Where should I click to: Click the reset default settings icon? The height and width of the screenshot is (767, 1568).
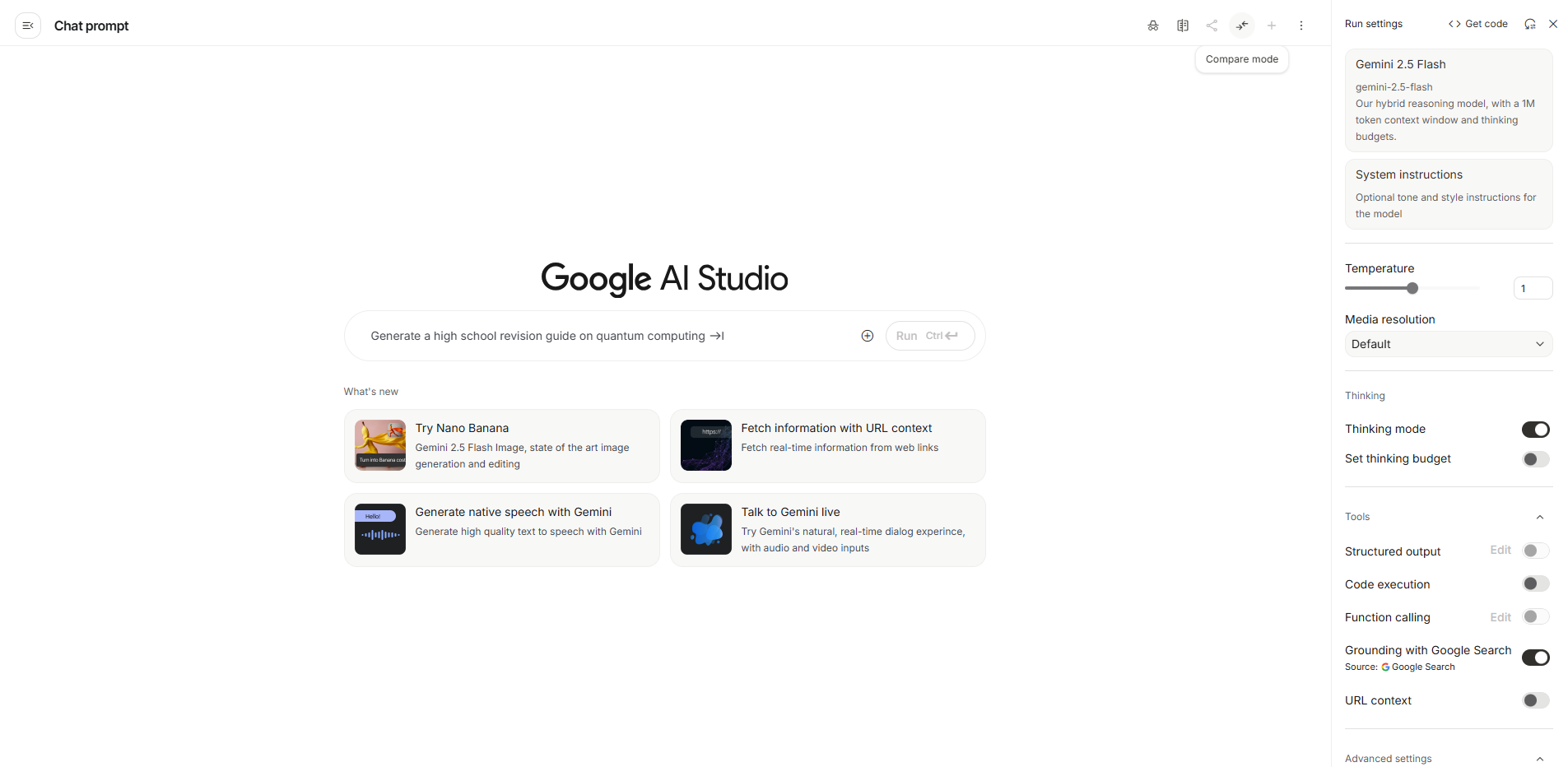point(1529,24)
